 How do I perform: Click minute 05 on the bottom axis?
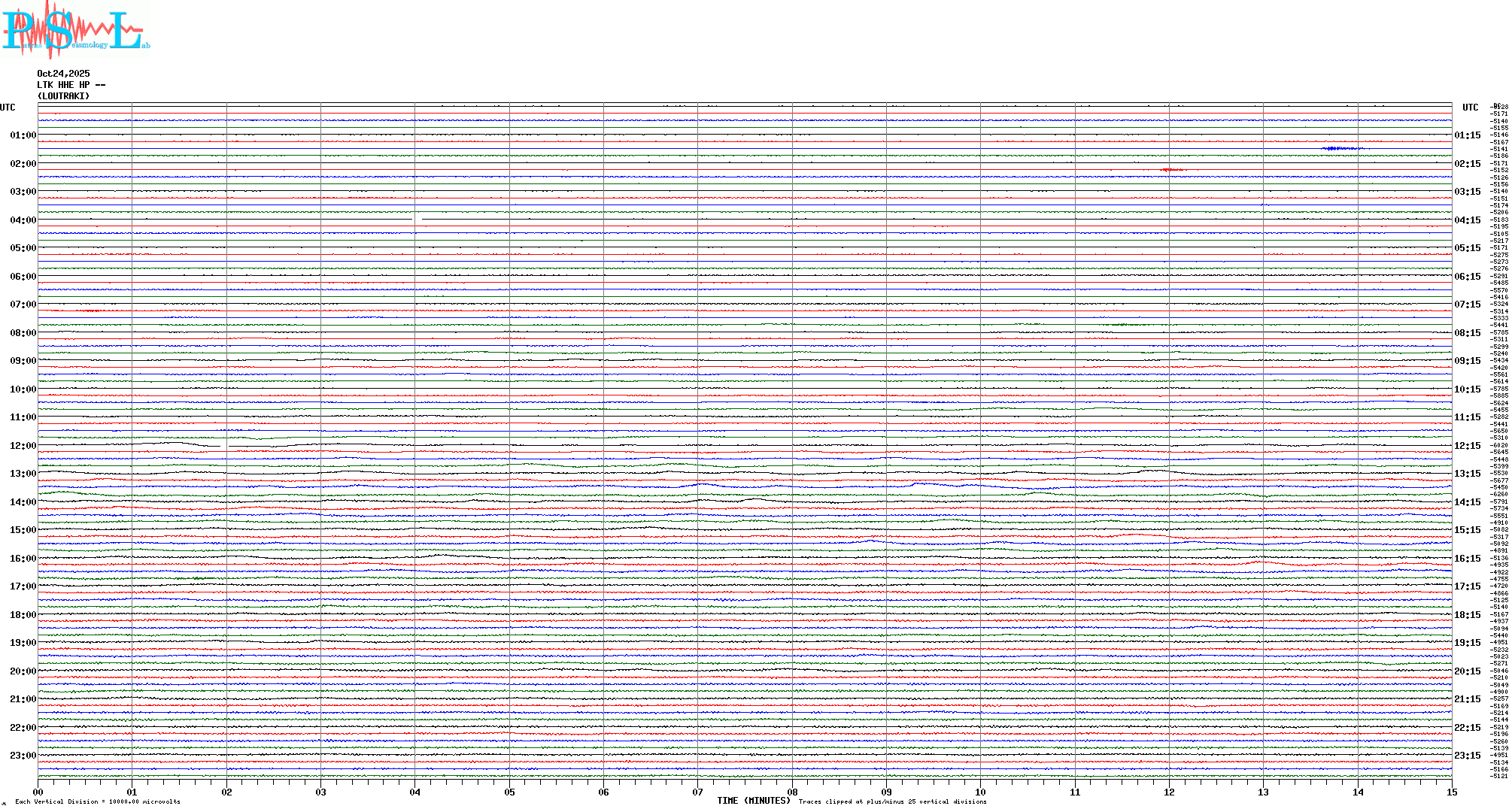509,792
